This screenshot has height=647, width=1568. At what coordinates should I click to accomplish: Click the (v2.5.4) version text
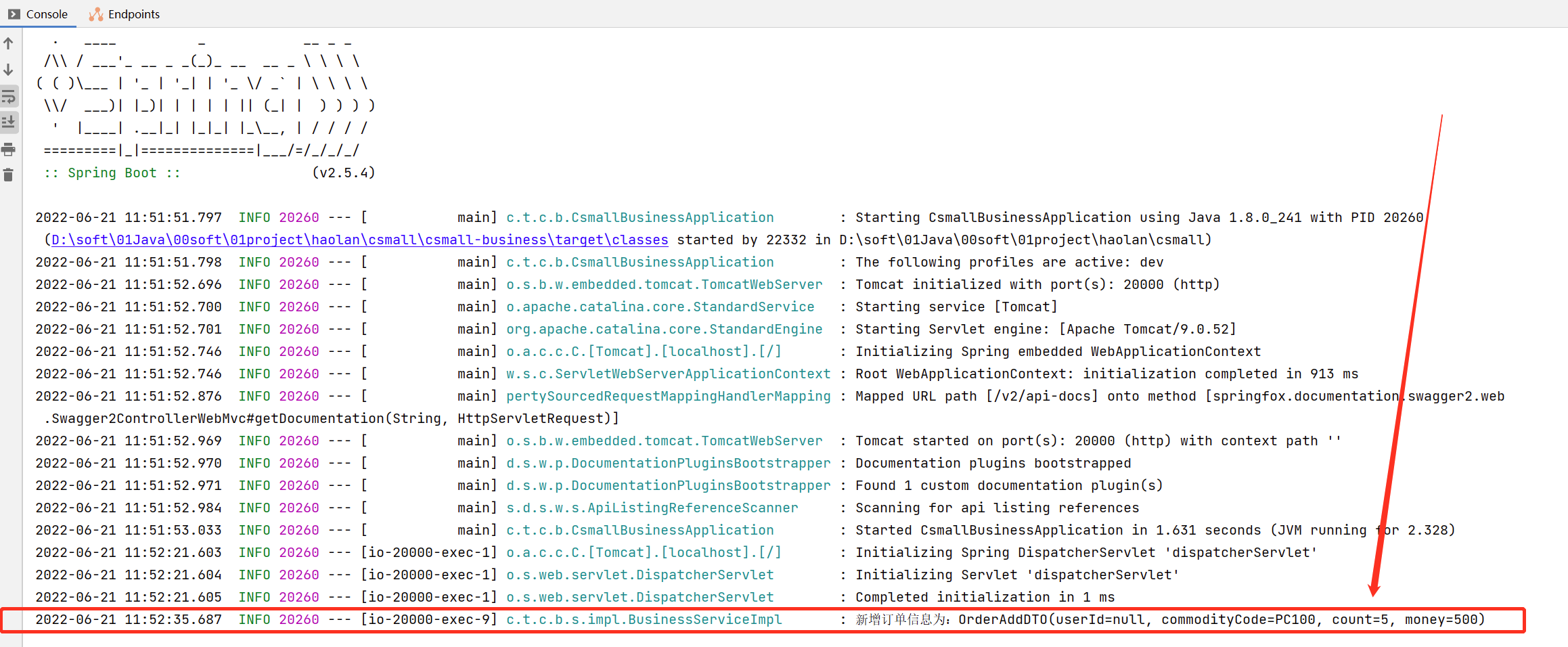(344, 173)
